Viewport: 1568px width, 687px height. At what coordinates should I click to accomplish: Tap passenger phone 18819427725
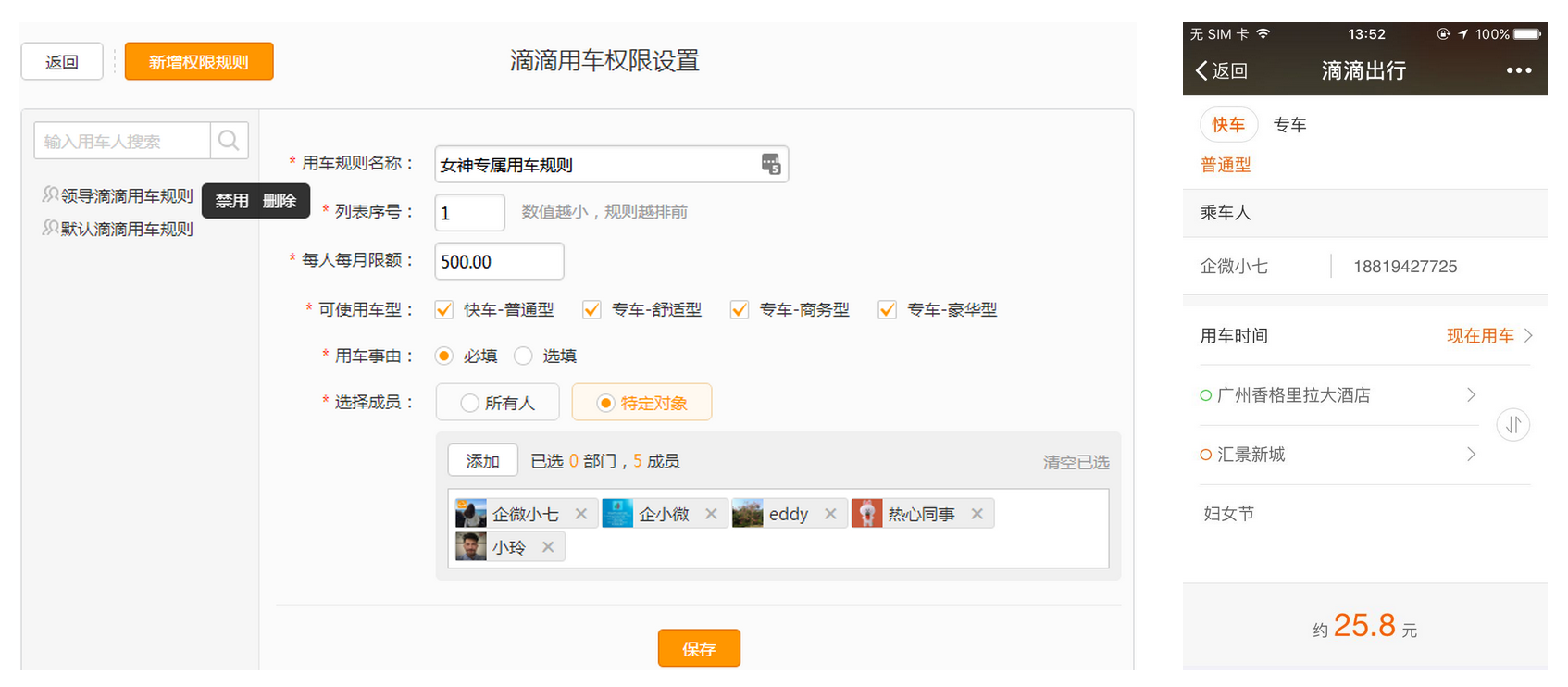pos(1405,267)
